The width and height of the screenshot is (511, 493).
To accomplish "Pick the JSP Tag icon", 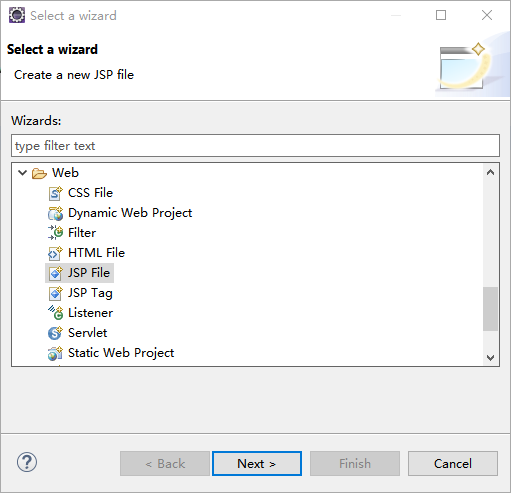I will coord(55,293).
